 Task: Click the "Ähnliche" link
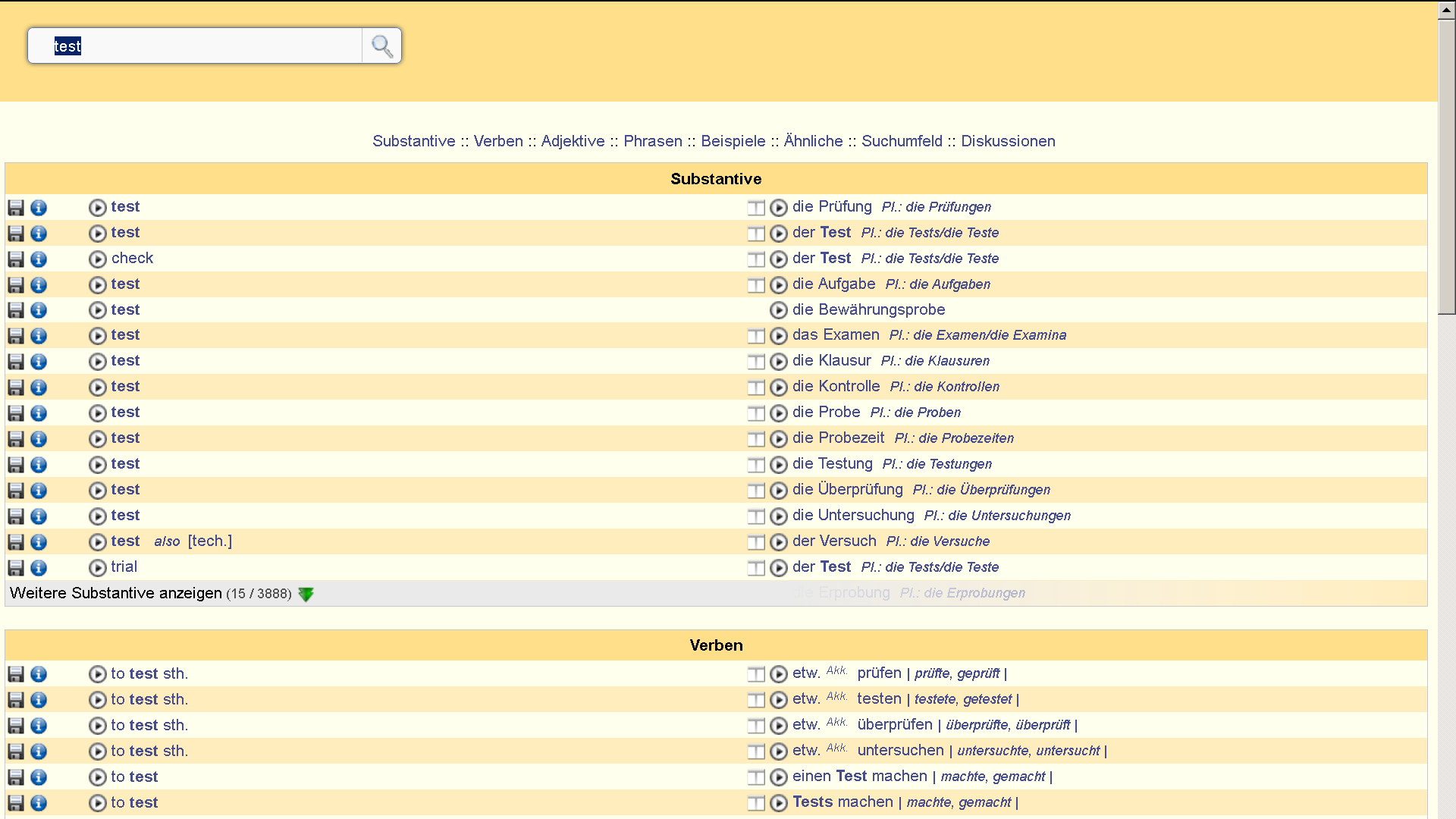tap(813, 141)
